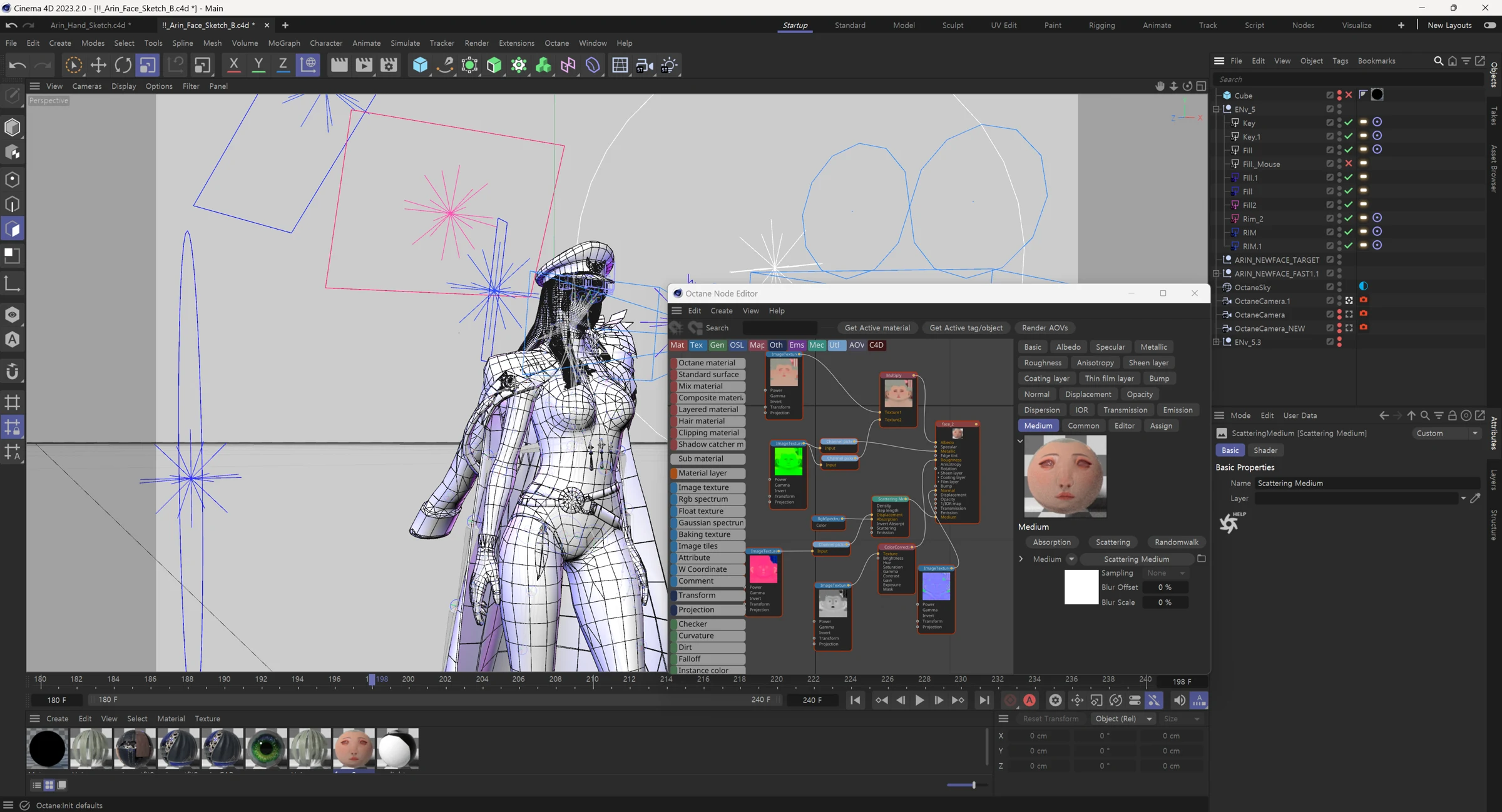Toggle visibility dots for Fill_Mouse light
The width and height of the screenshot is (1502, 812).
1339,164
